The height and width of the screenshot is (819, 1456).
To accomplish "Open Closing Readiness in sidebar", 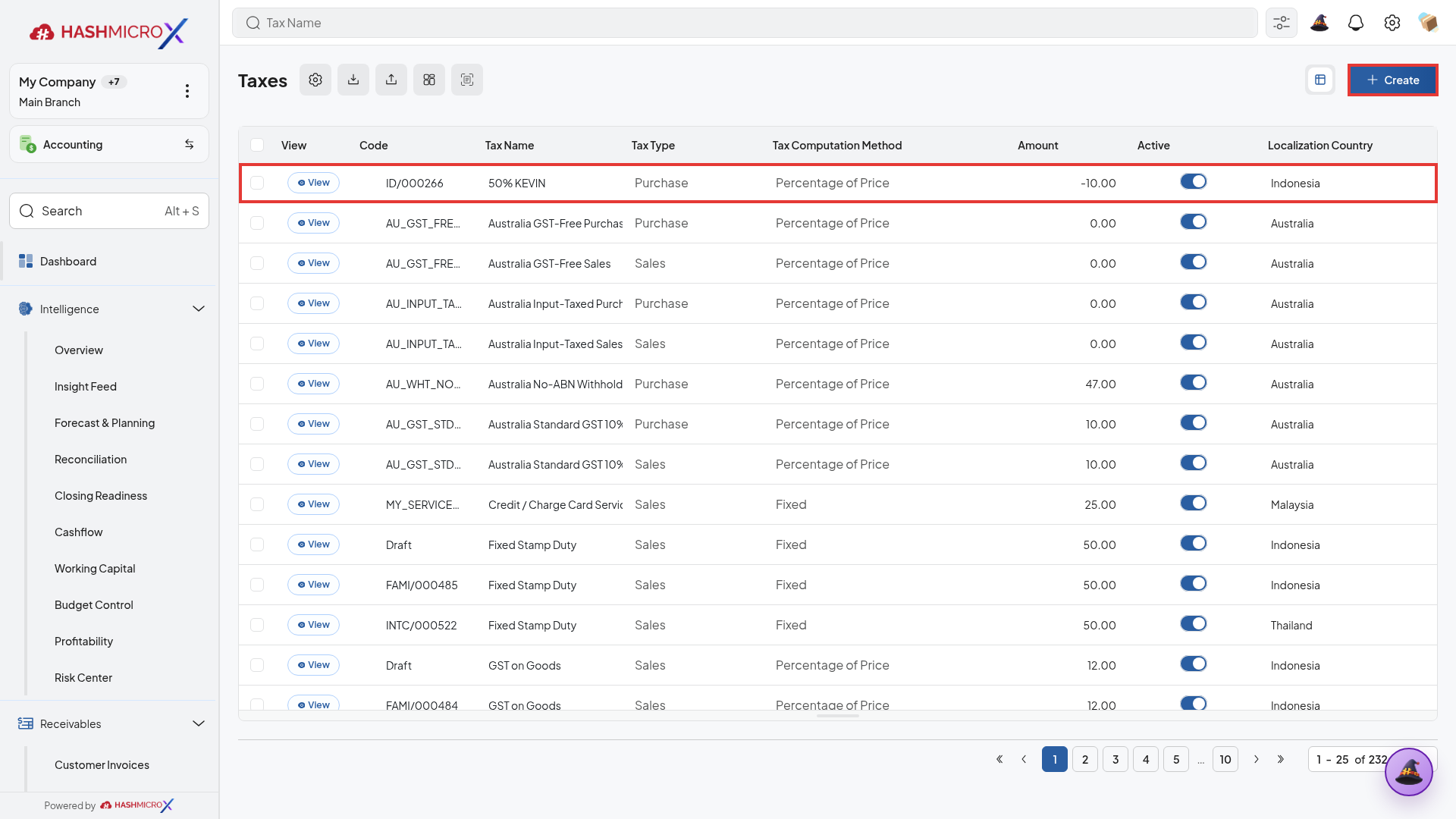I will tap(101, 496).
